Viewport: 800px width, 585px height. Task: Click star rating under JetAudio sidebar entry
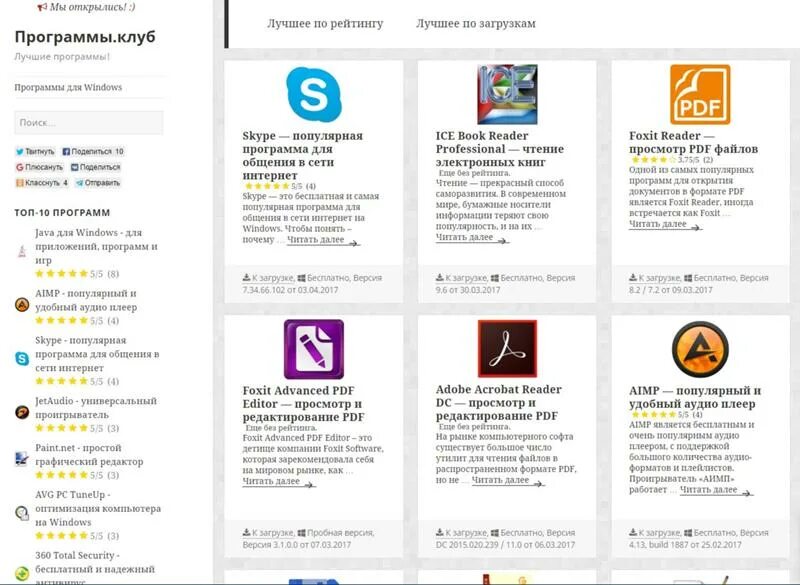tap(62, 428)
